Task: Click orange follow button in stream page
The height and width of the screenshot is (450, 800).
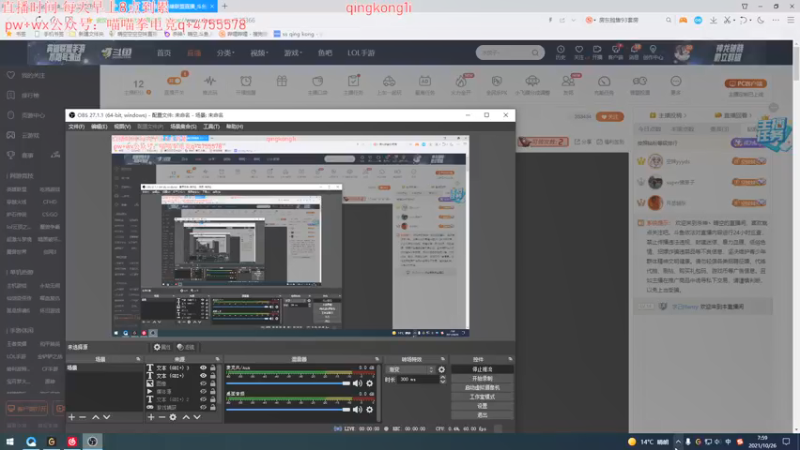Action: pyautogui.click(x=610, y=117)
